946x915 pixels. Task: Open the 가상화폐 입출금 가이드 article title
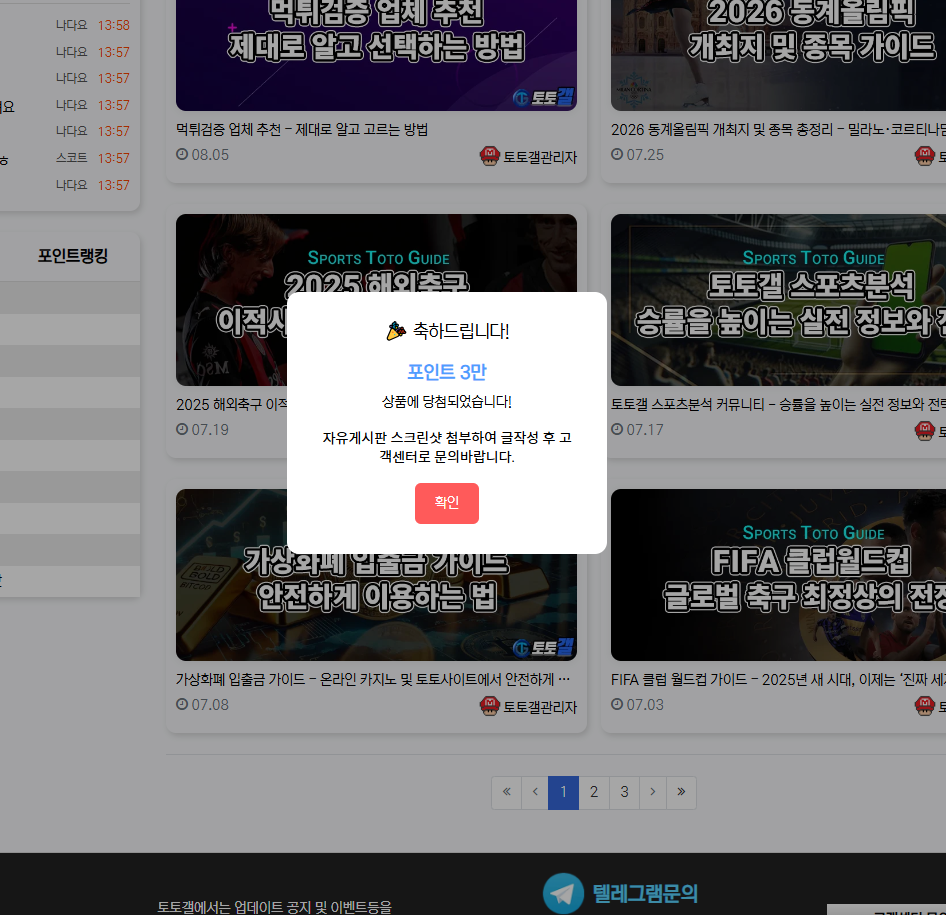pos(373,680)
